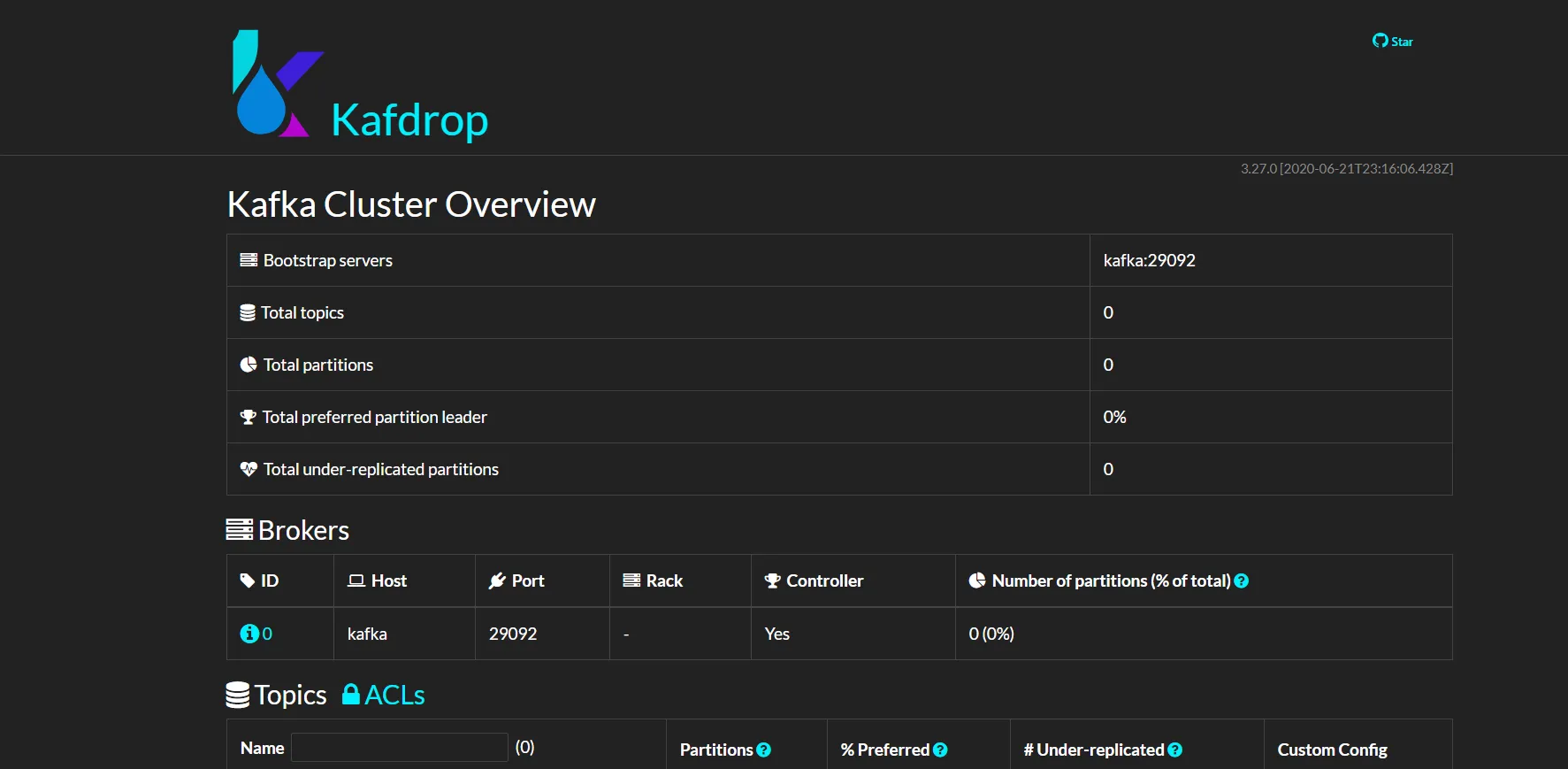Screen dimensions: 1568x769
Task: Click the Bootstrap servers row icon
Action: [x=249, y=260]
